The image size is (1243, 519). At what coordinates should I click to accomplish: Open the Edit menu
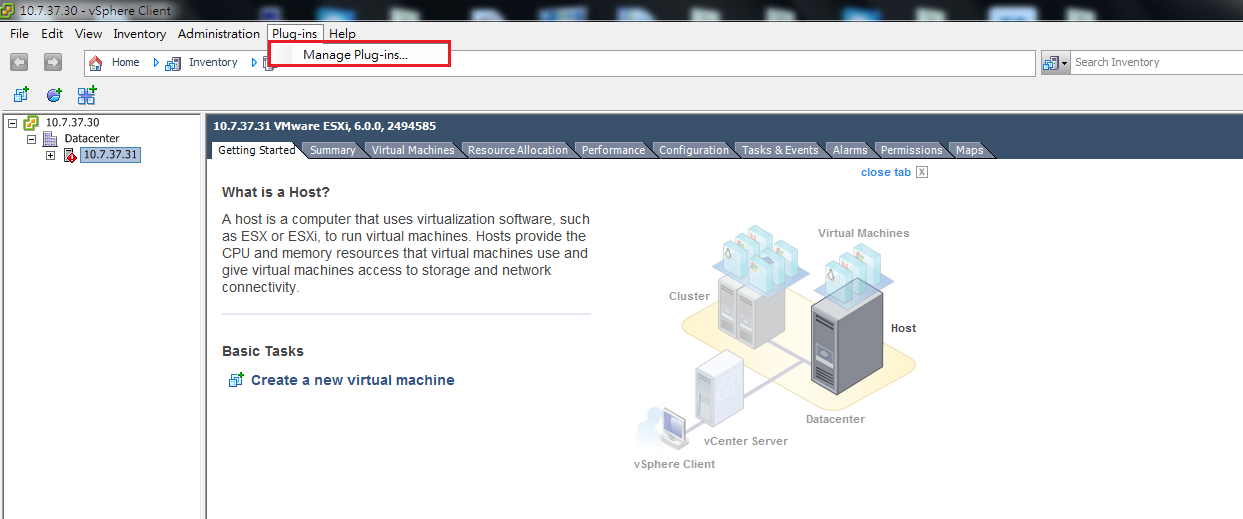tap(52, 34)
